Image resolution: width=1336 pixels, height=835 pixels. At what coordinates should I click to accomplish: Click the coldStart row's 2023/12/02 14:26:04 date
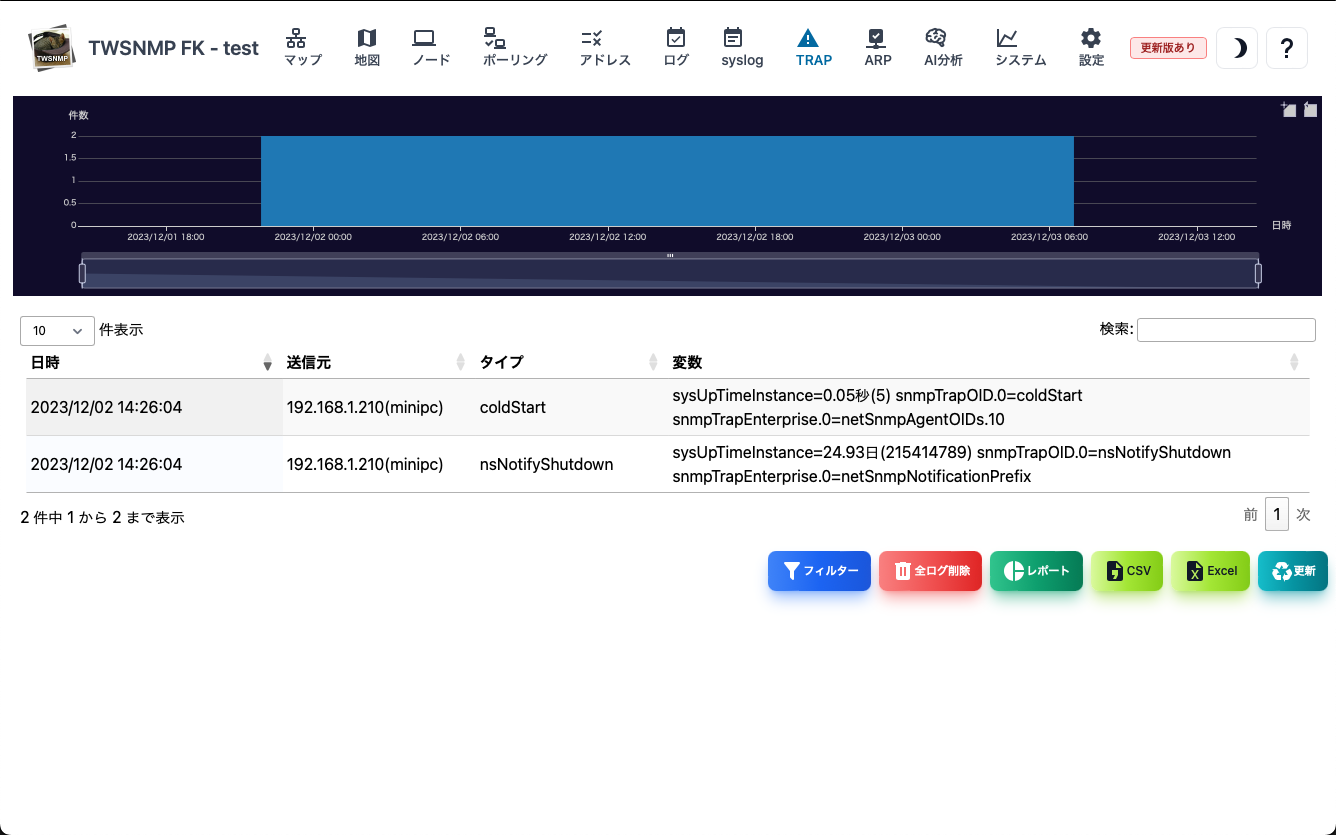[x=106, y=408]
